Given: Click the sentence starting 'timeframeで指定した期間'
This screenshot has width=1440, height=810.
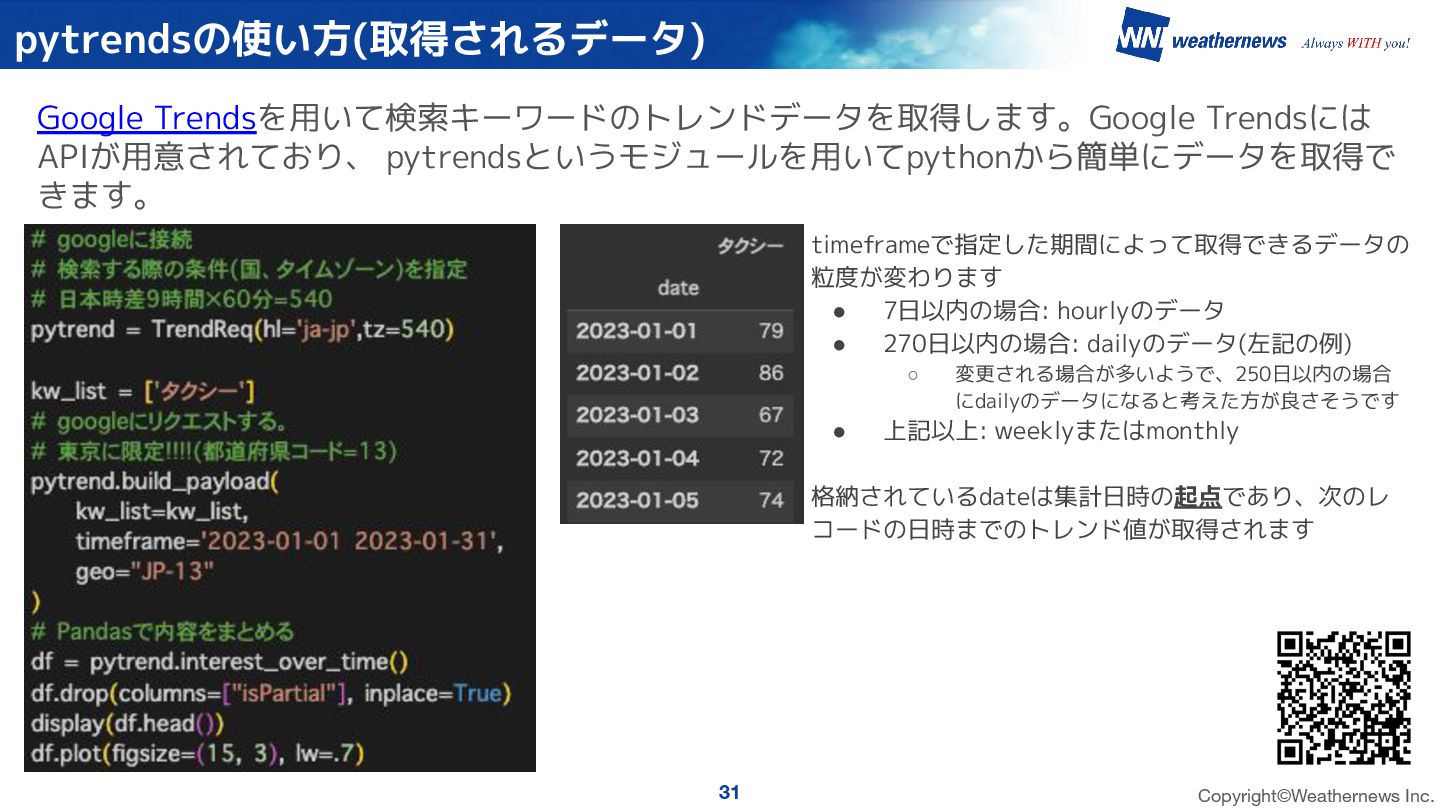Looking at the screenshot, I should [x=1110, y=260].
